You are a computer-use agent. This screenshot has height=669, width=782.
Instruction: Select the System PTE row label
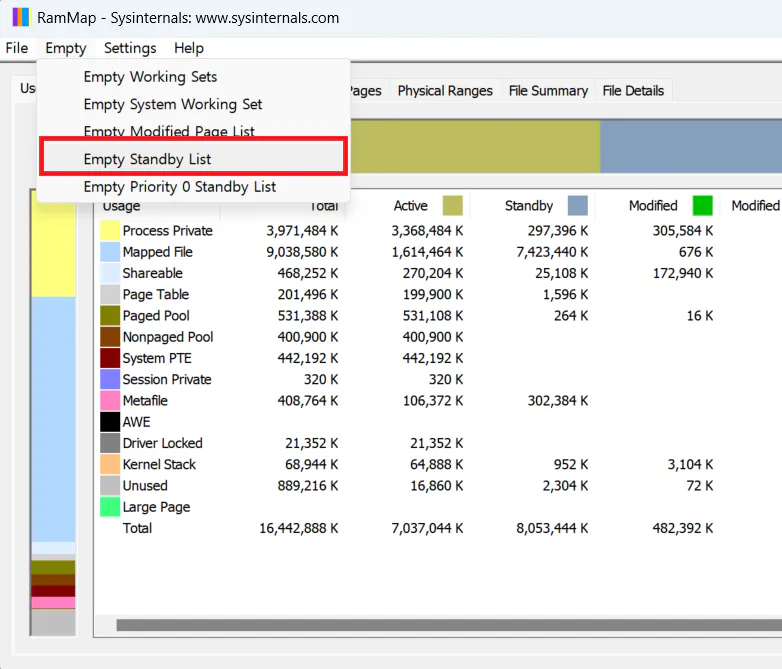157,358
